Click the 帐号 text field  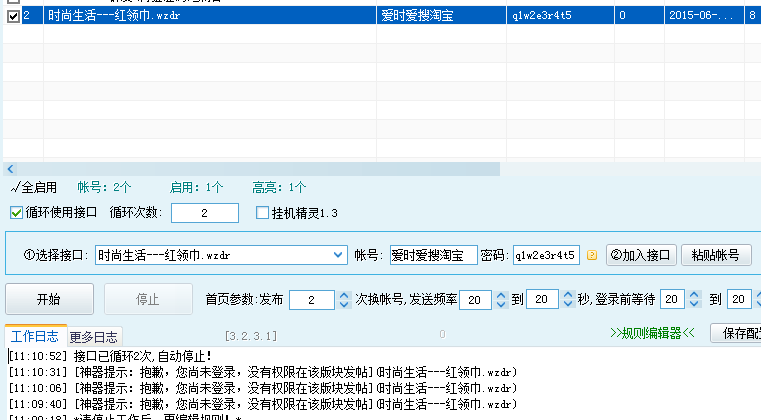click(432, 255)
